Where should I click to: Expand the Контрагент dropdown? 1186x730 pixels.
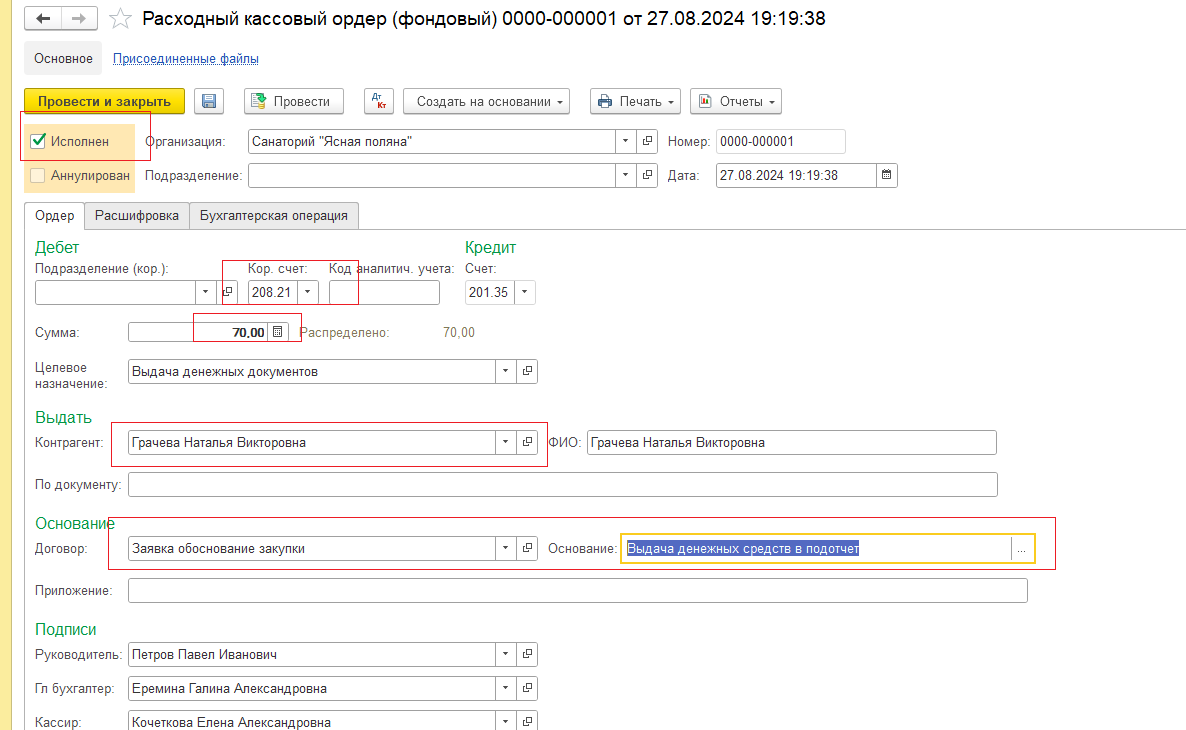click(x=505, y=443)
